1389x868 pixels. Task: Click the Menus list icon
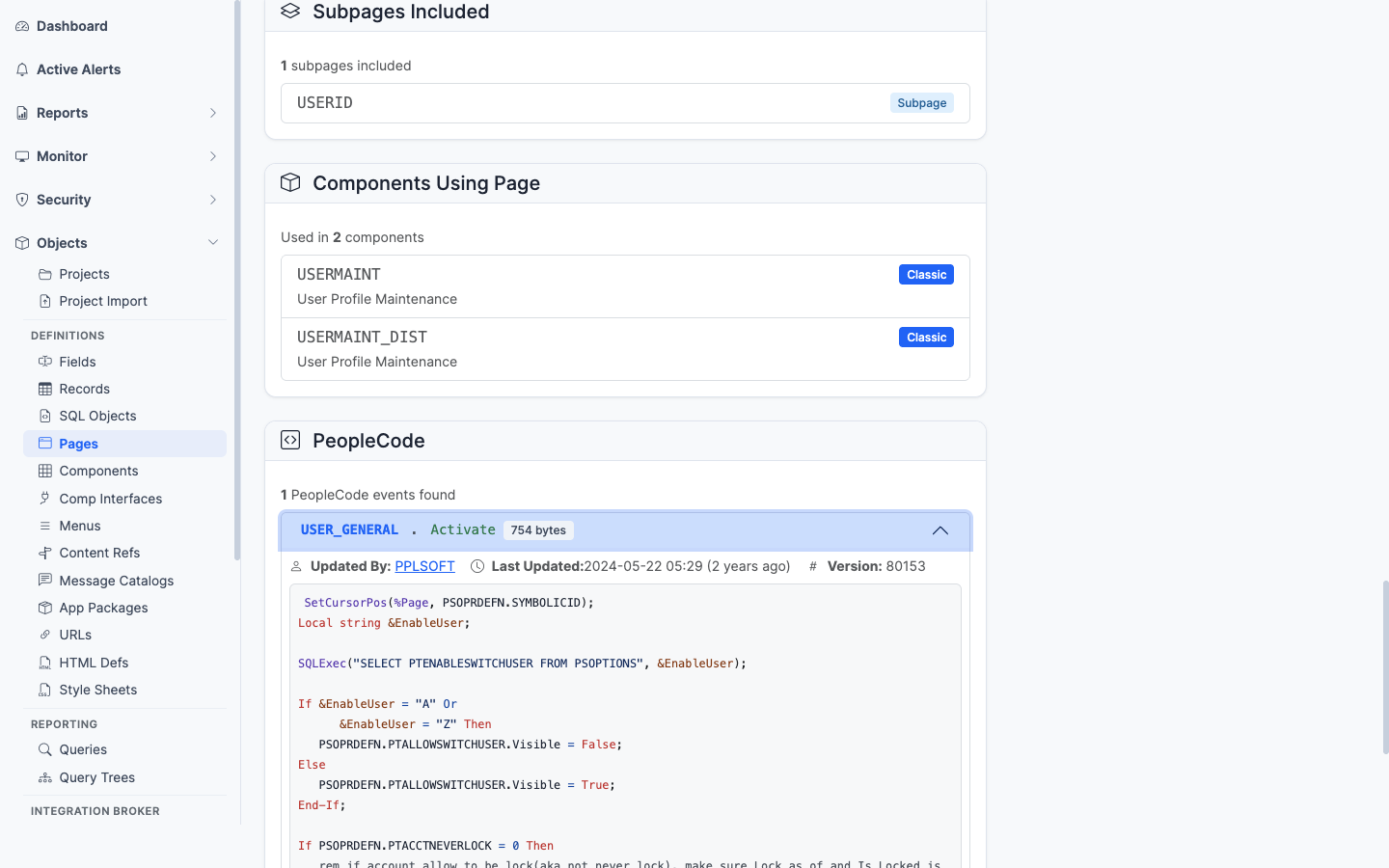45,526
